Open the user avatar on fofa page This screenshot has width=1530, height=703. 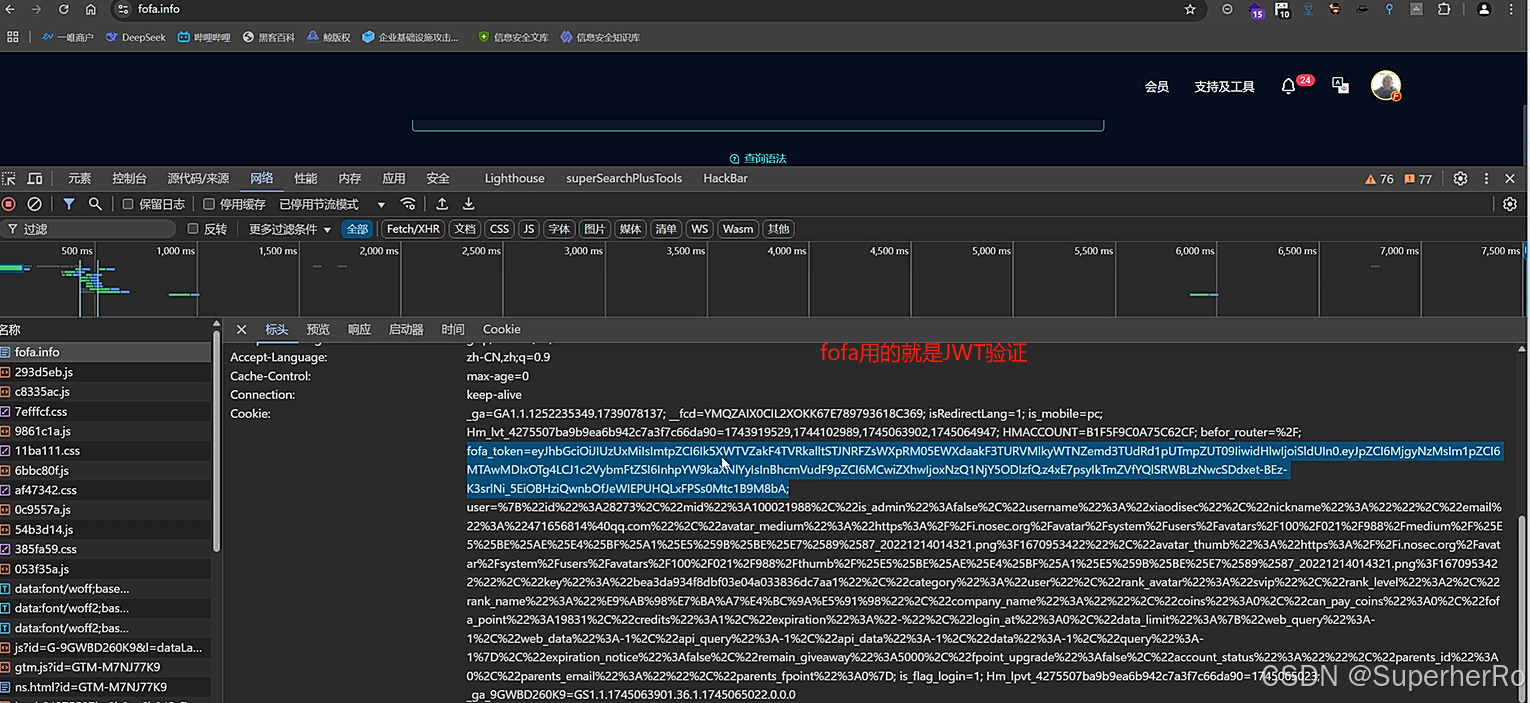tap(1385, 85)
